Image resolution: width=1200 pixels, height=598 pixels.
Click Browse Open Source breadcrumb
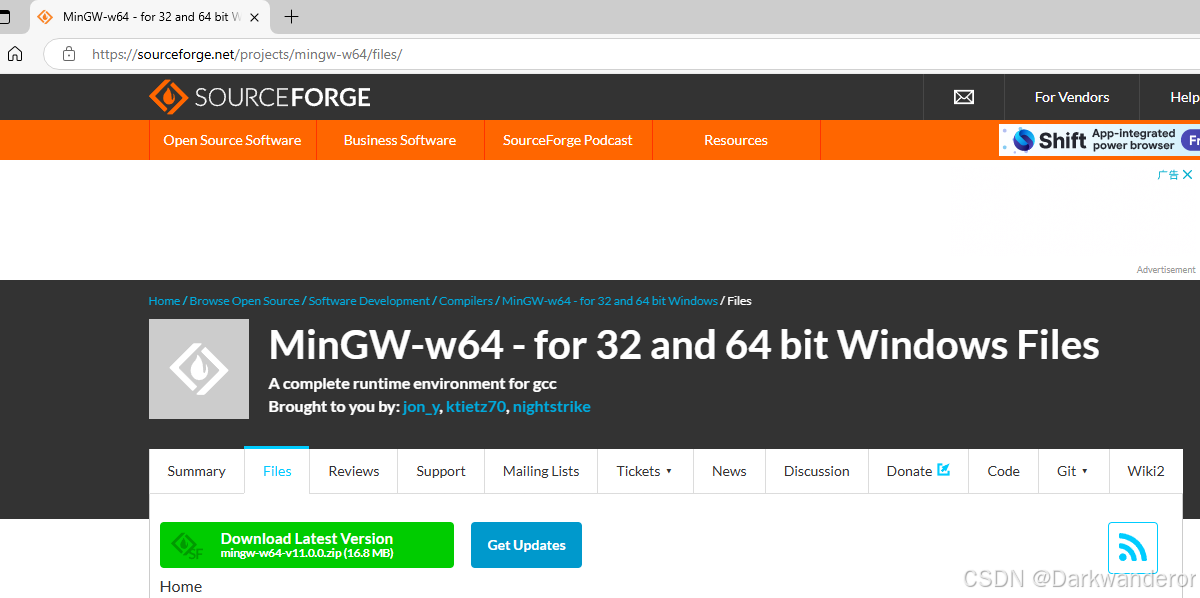tap(244, 301)
